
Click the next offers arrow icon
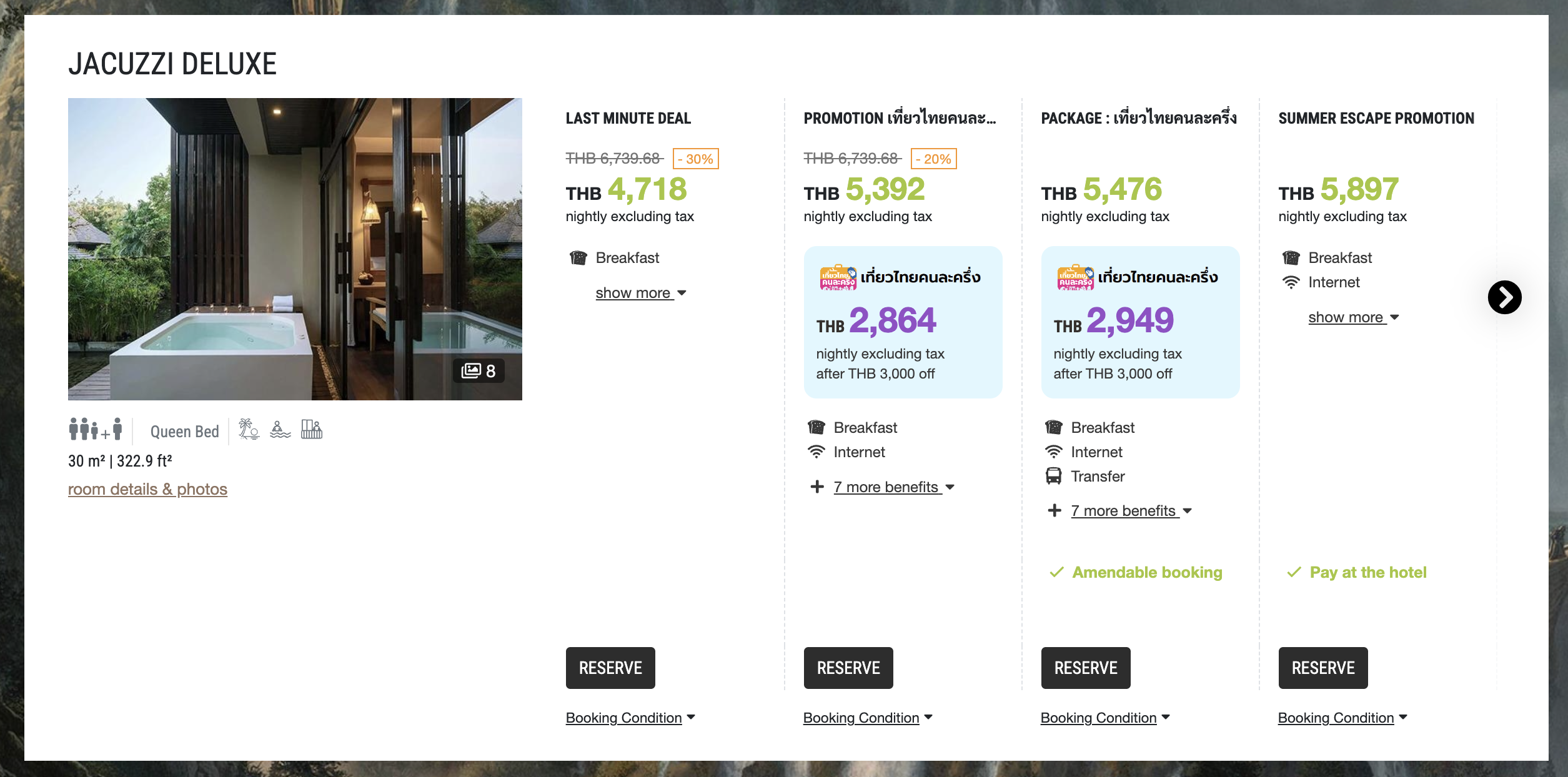[1504, 297]
